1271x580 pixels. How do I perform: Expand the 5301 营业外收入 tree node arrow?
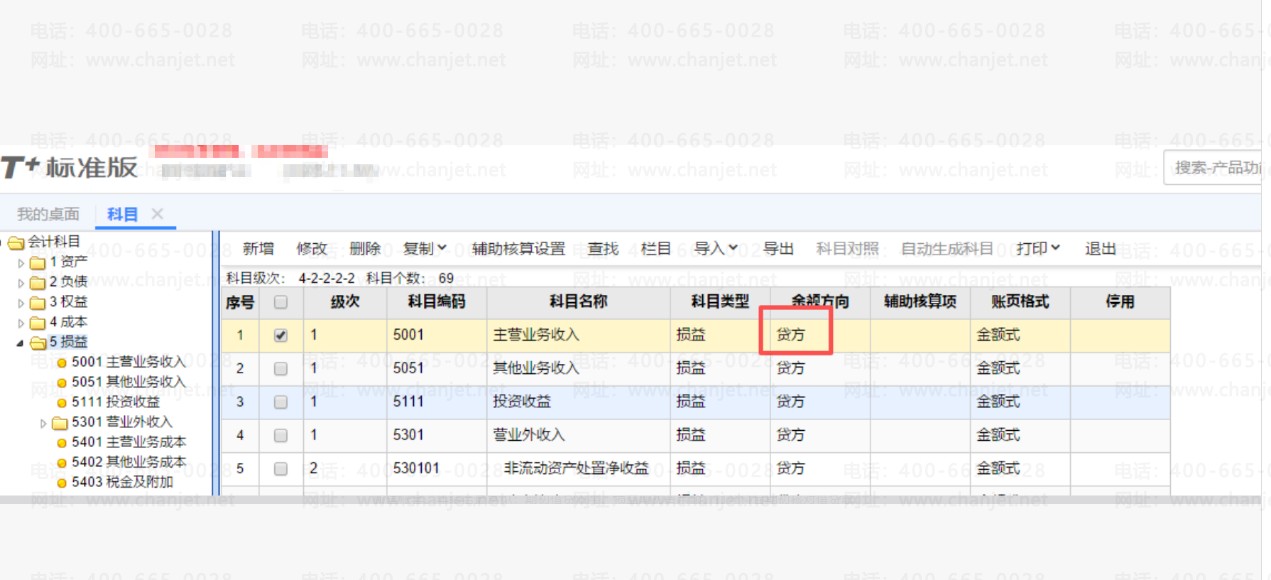click(43, 423)
